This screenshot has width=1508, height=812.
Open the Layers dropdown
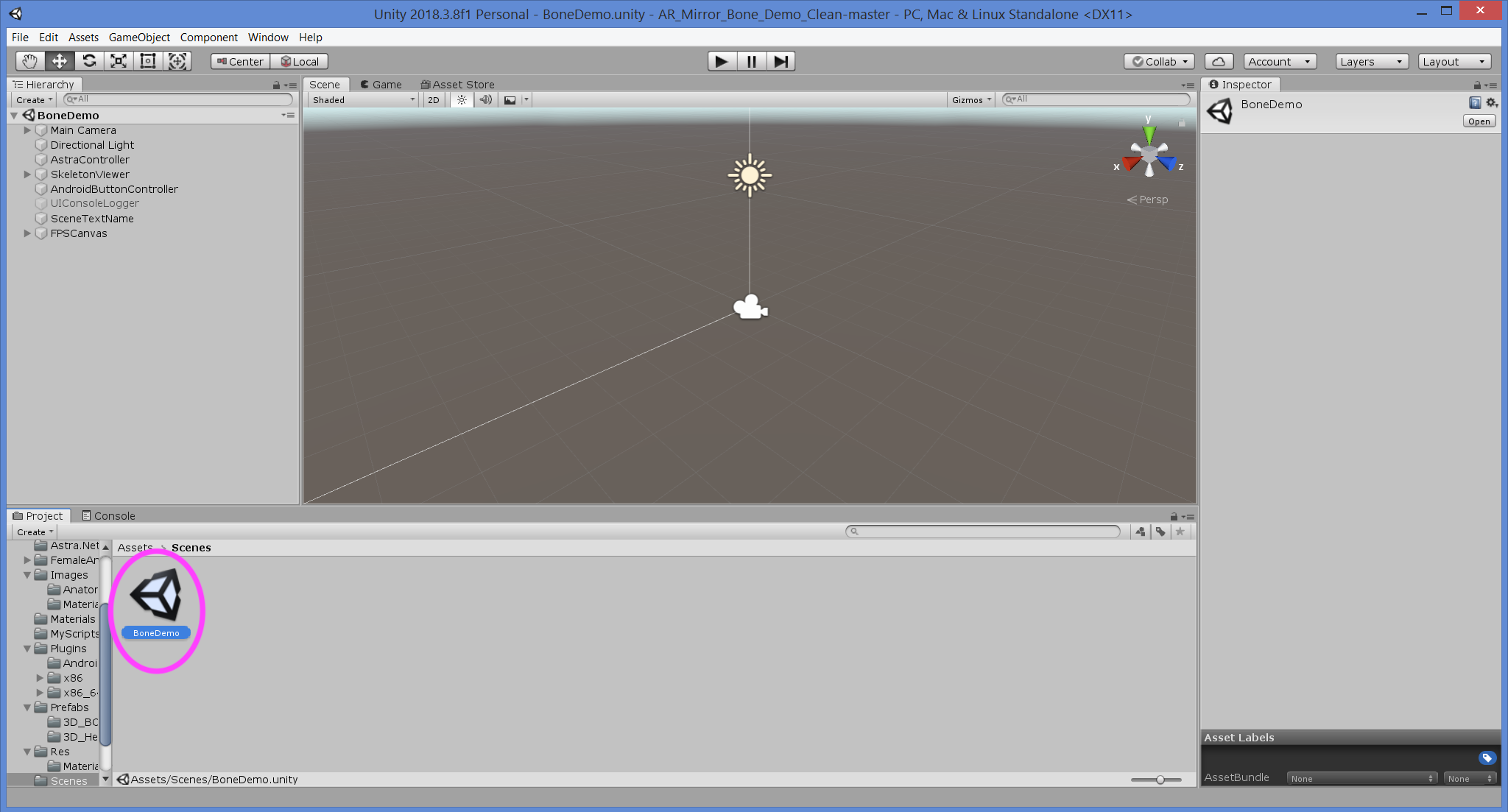coord(1371,61)
